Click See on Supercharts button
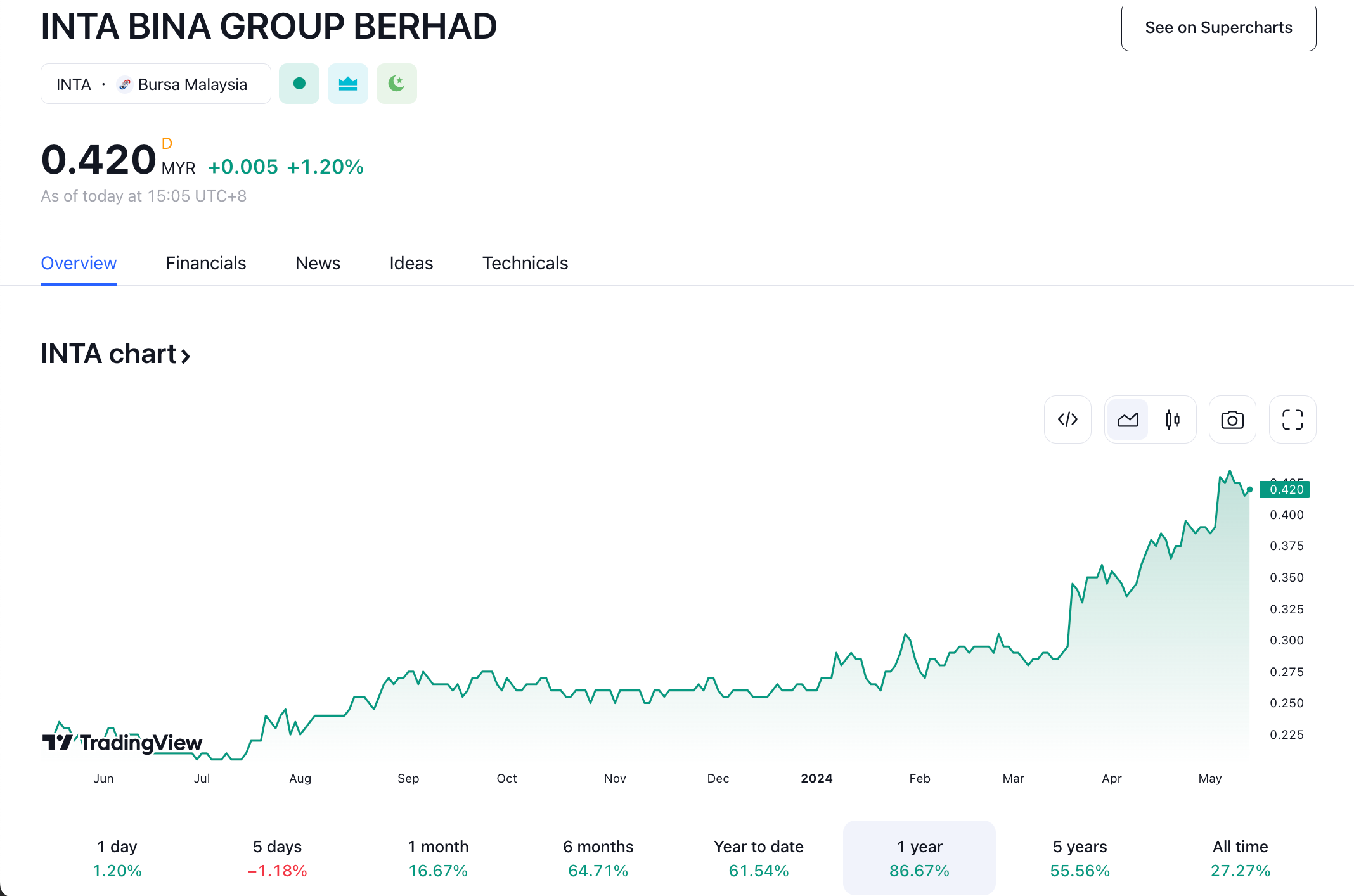 point(1218,28)
